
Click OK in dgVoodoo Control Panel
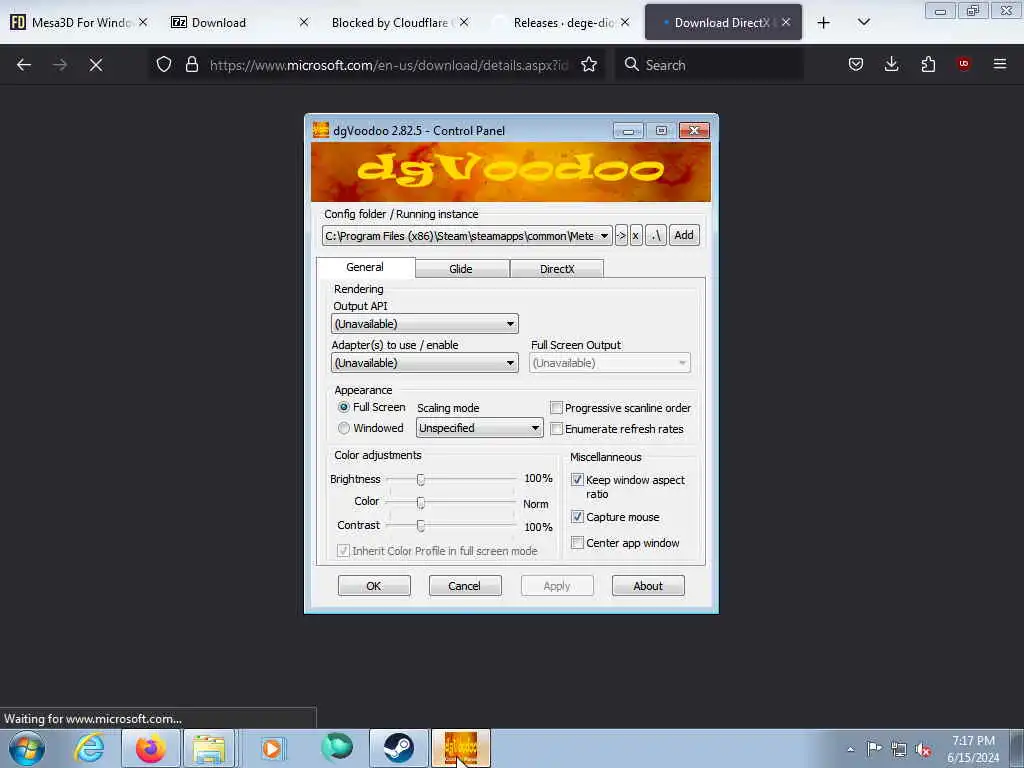click(374, 586)
